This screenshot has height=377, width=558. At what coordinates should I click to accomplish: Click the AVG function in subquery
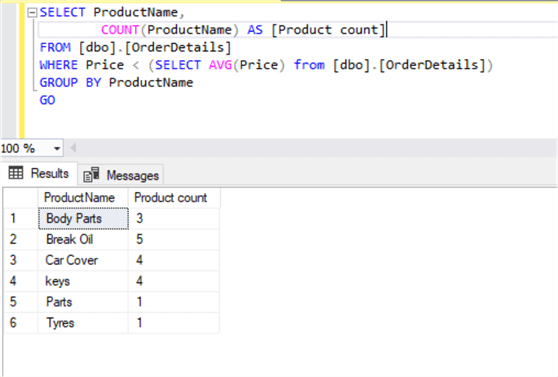220,65
